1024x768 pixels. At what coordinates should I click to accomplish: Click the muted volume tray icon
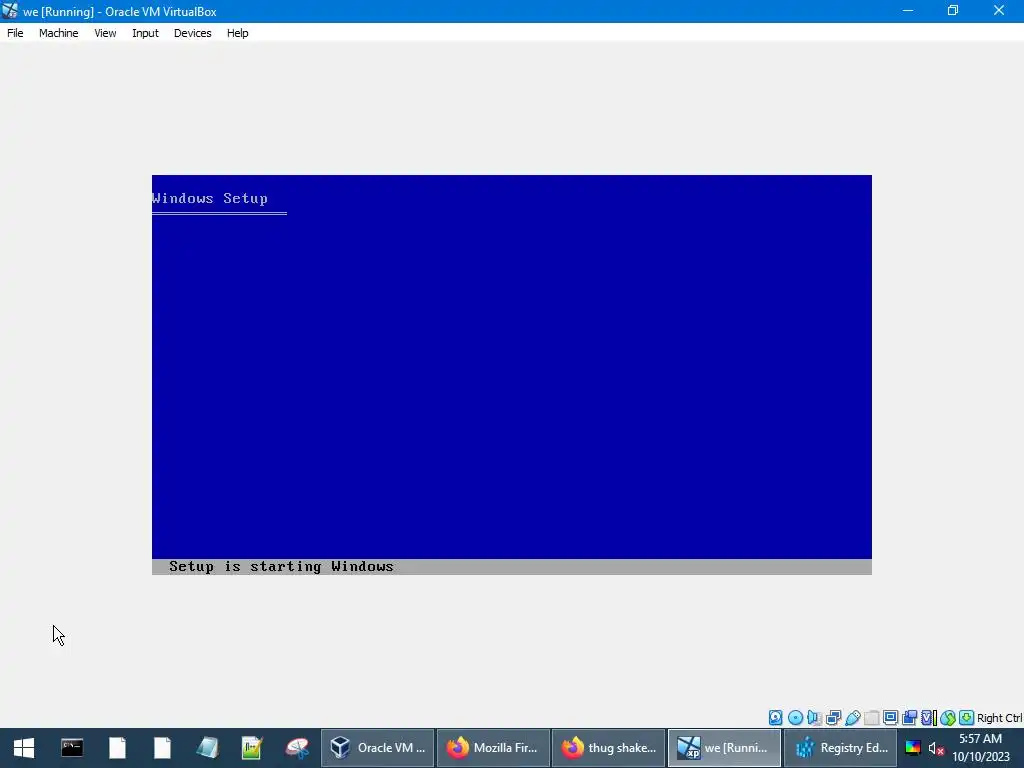point(936,748)
